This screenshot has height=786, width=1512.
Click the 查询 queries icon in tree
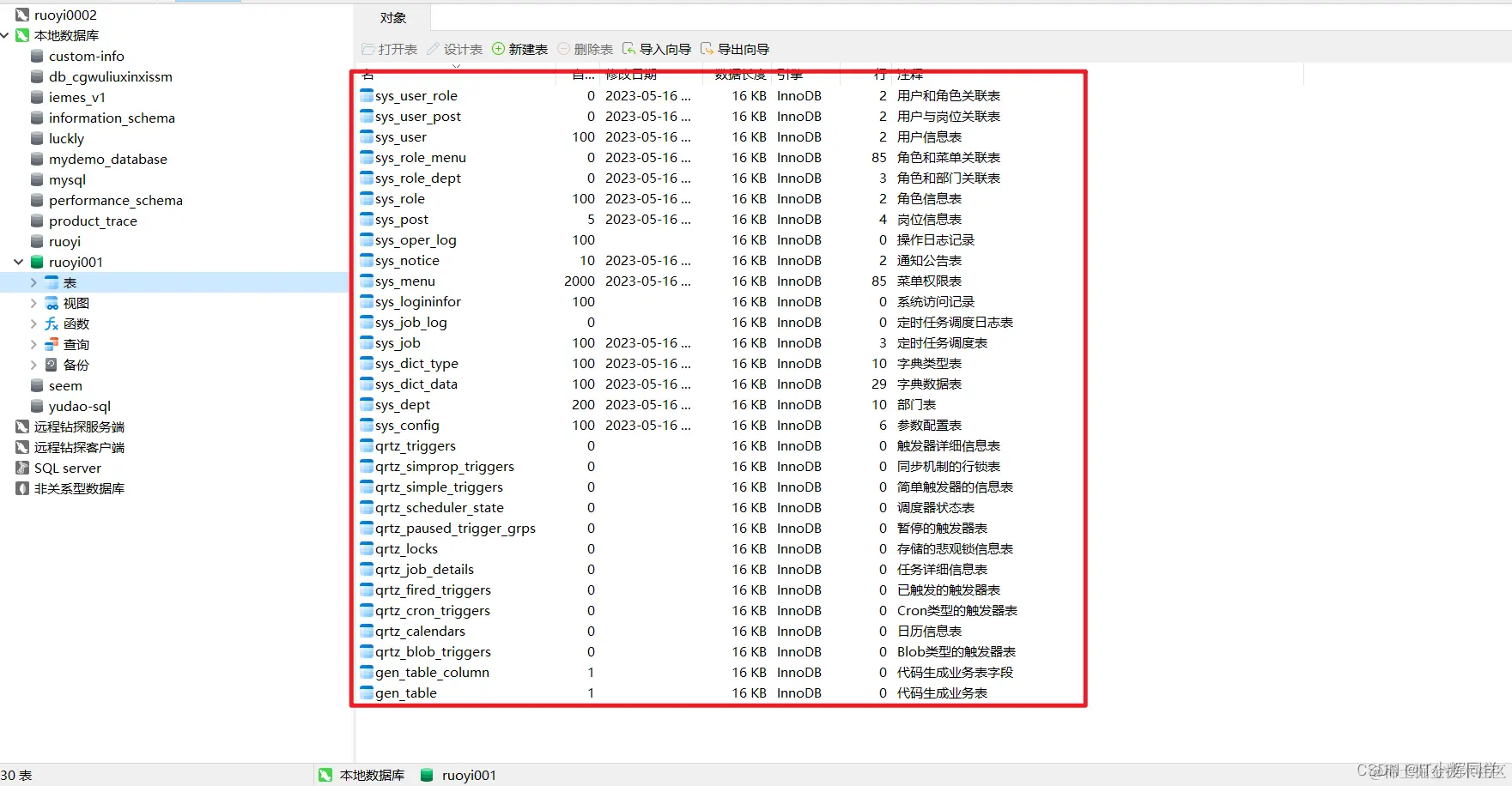pos(52,344)
